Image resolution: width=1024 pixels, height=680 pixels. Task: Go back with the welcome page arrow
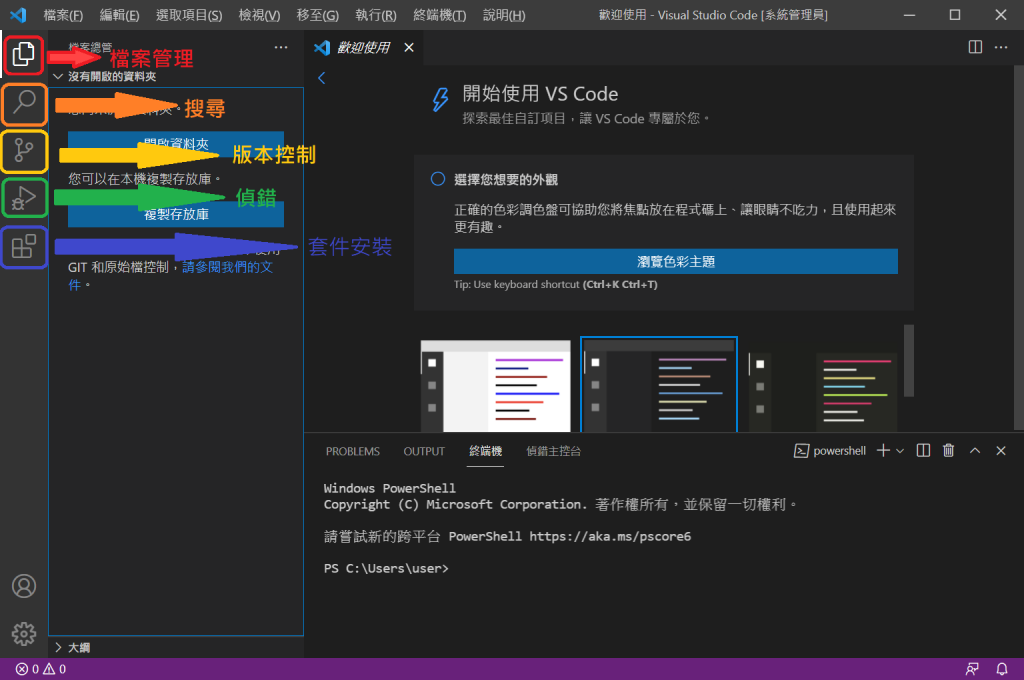click(x=321, y=78)
